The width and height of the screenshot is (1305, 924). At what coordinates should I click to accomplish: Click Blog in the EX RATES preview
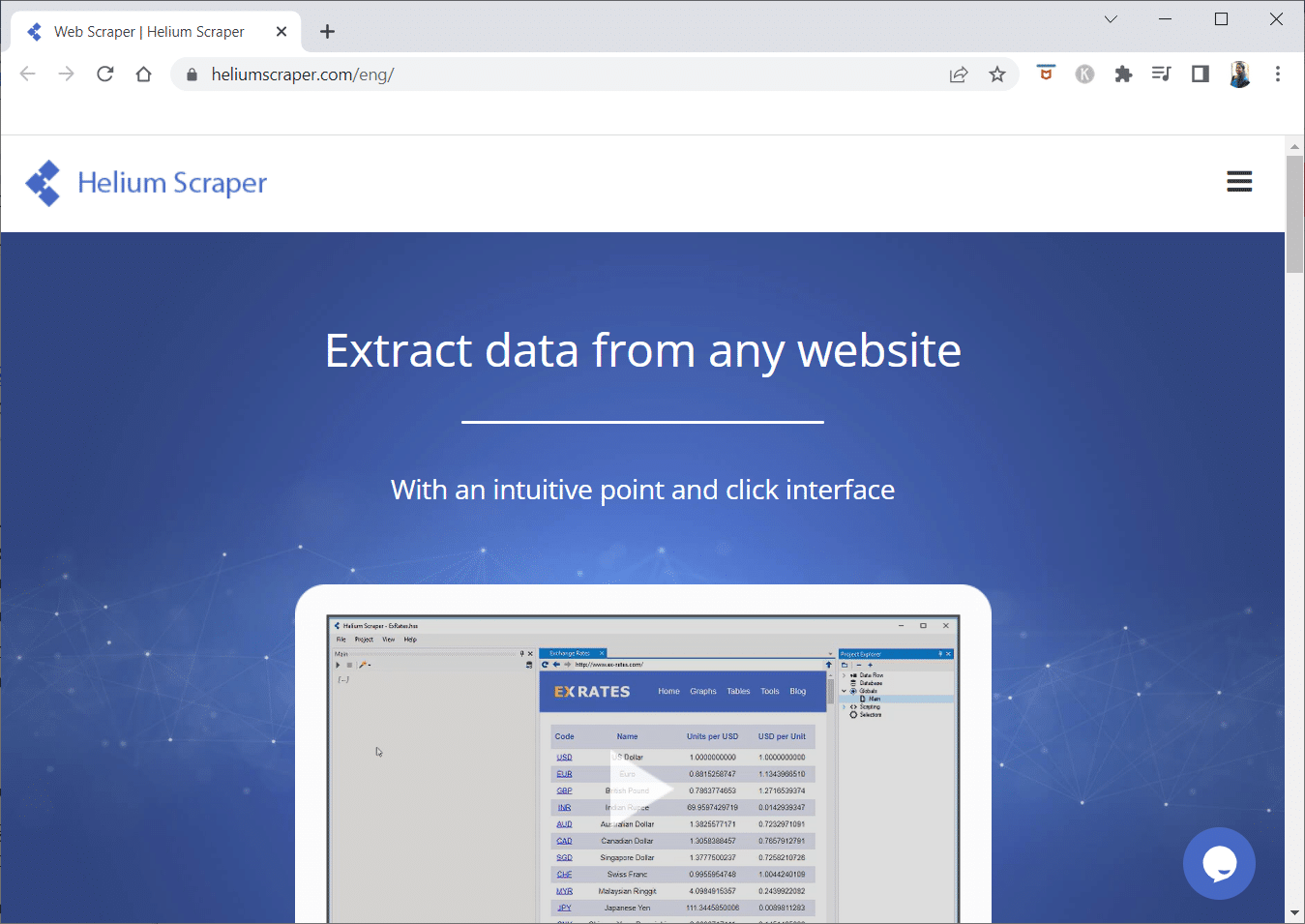798,692
